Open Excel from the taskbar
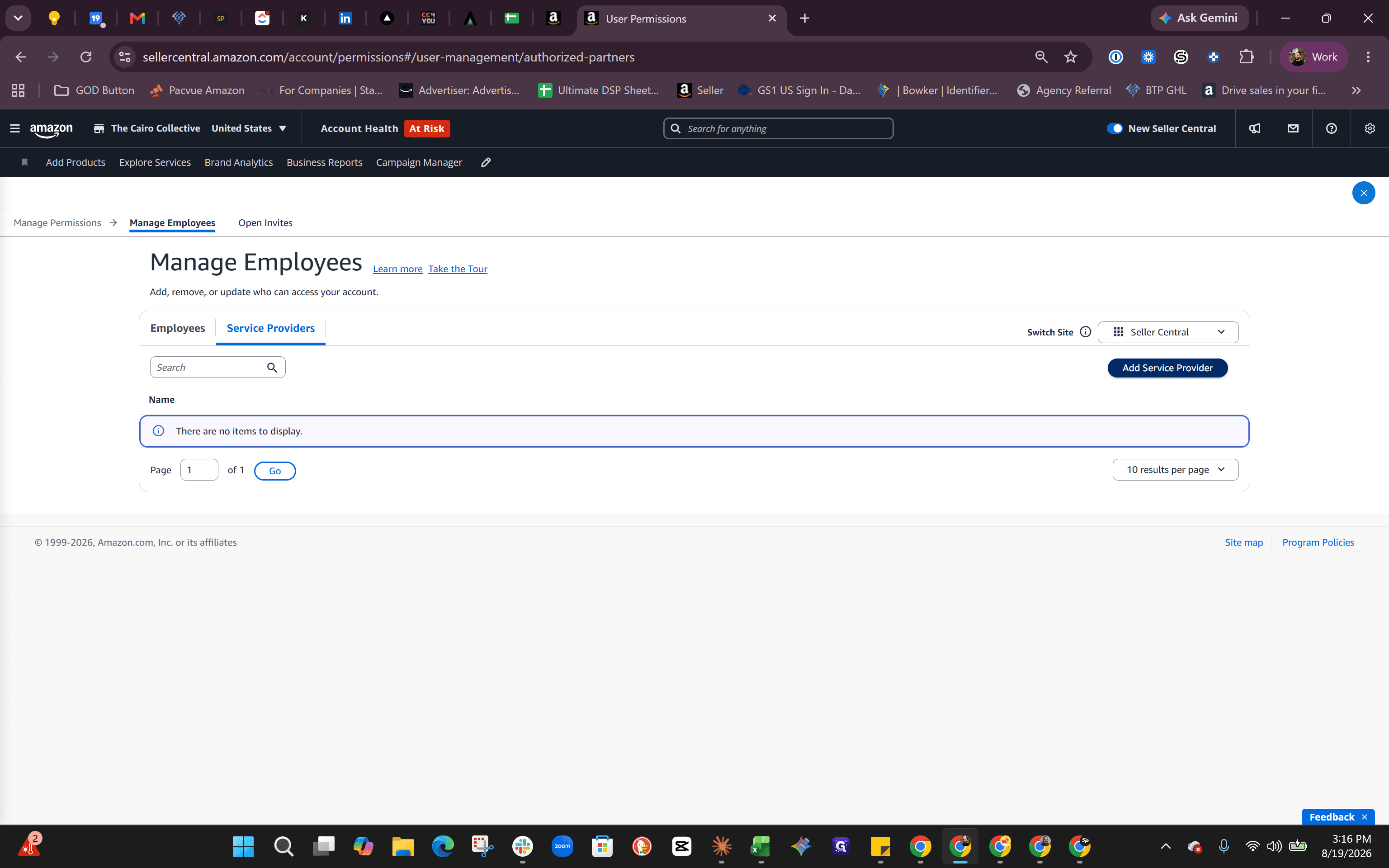The width and height of the screenshot is (1389, 868). [761, 846]
